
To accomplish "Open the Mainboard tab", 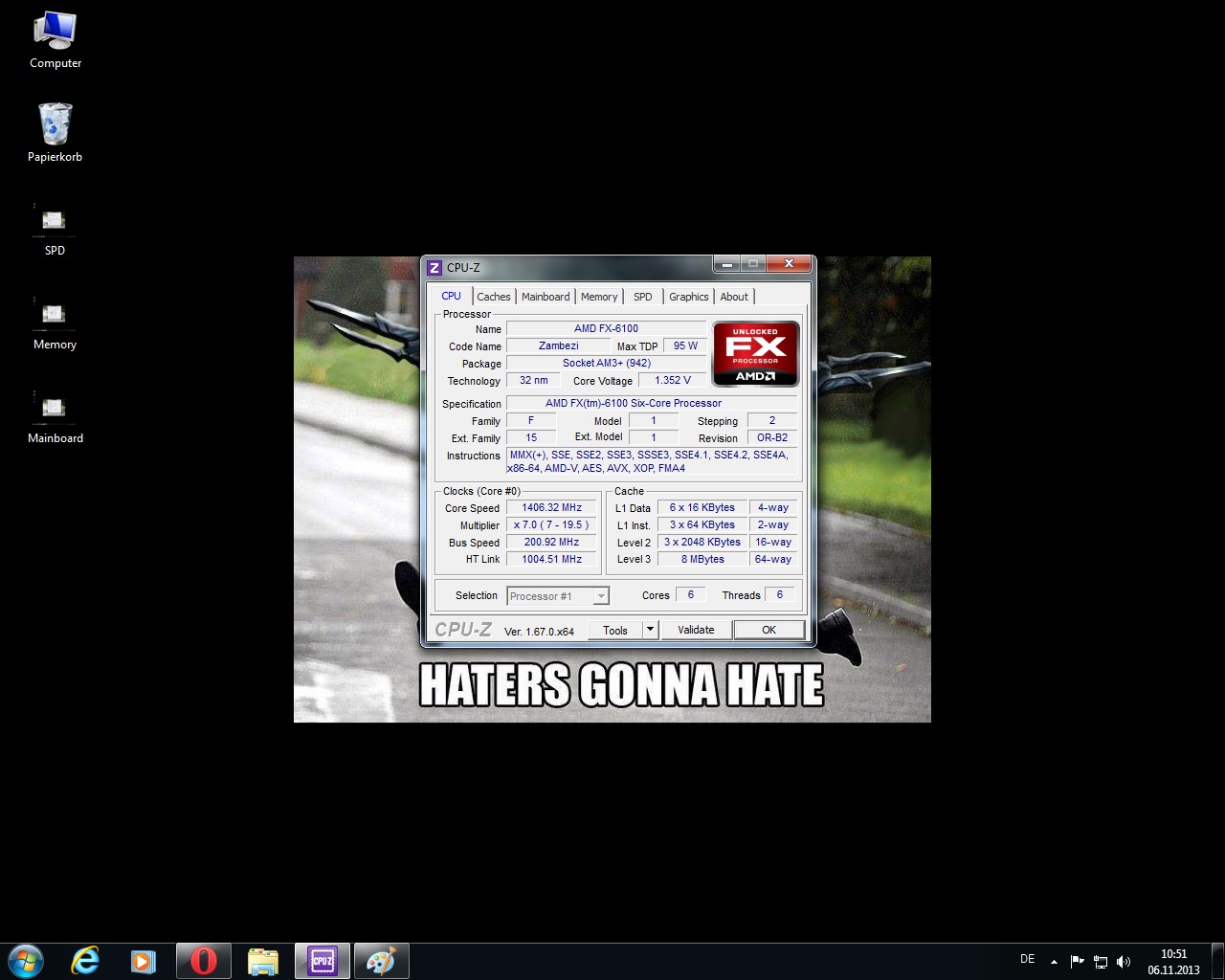I will [x=546, y=297].
